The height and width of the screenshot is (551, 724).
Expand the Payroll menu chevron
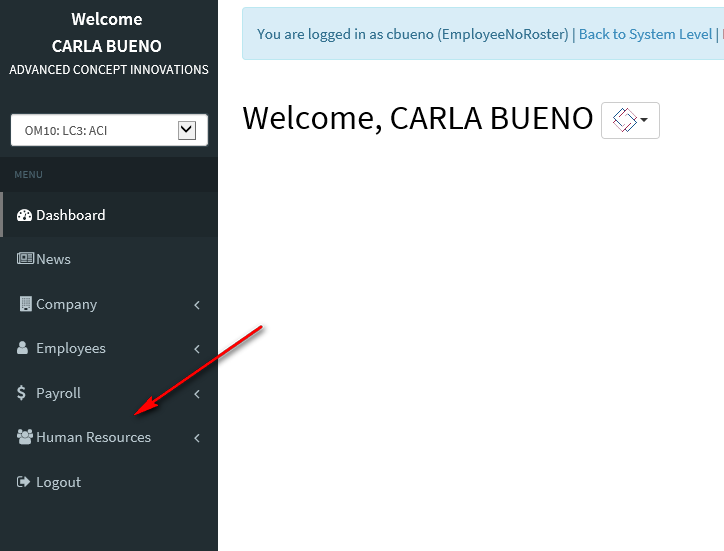click(197, 394)
